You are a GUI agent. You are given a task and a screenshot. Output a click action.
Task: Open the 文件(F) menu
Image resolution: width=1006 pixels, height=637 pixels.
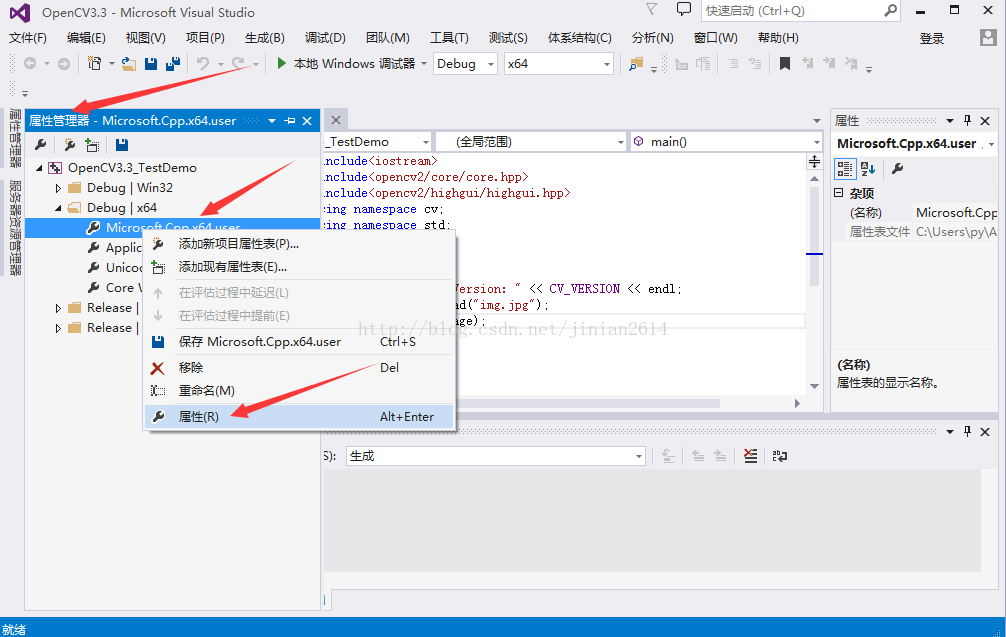point(28,38)
